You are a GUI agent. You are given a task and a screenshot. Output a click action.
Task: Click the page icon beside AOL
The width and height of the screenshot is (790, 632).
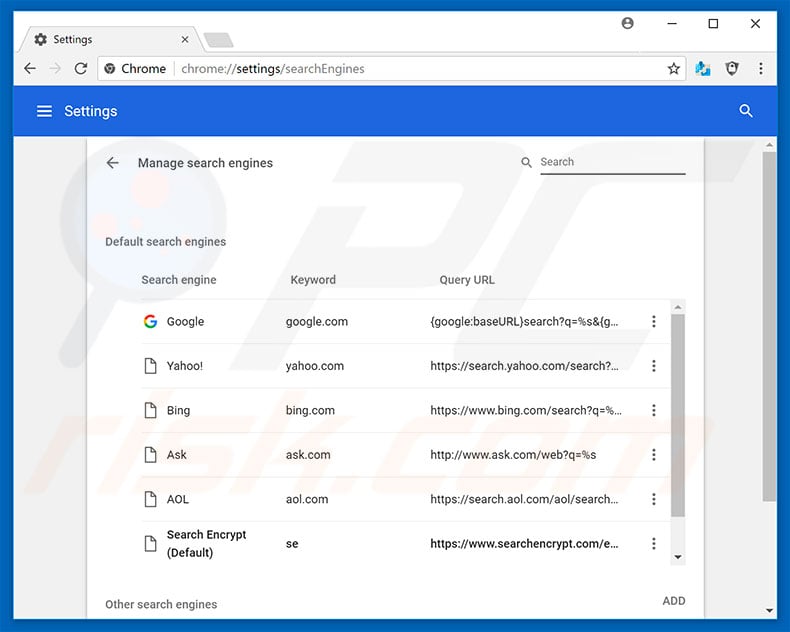pos(150,499)
